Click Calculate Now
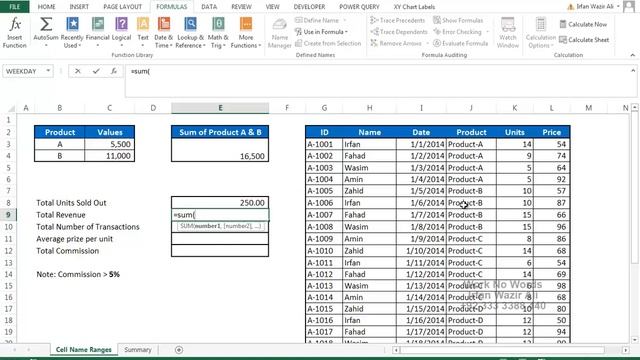 tap(583, 24)
